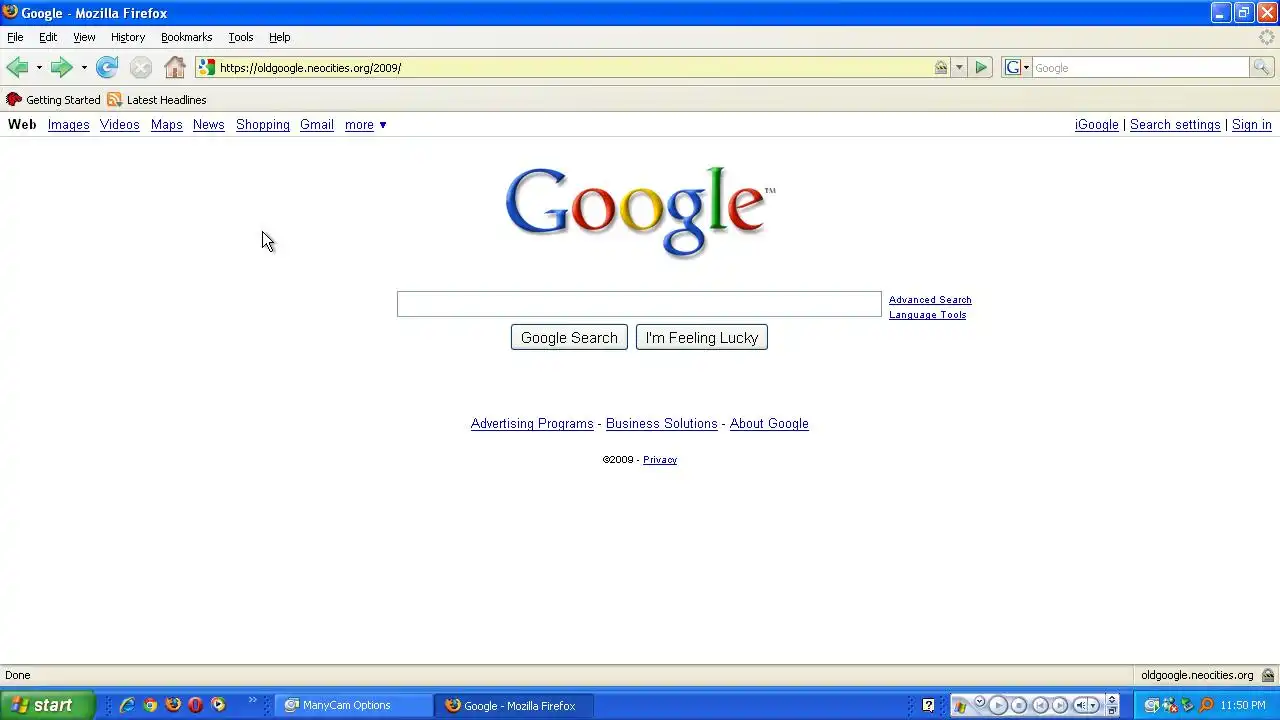This screenshot has width=1280, height=720.
Task: Open the Forward button history dropdown arrow
Action: tap(84, 67)
